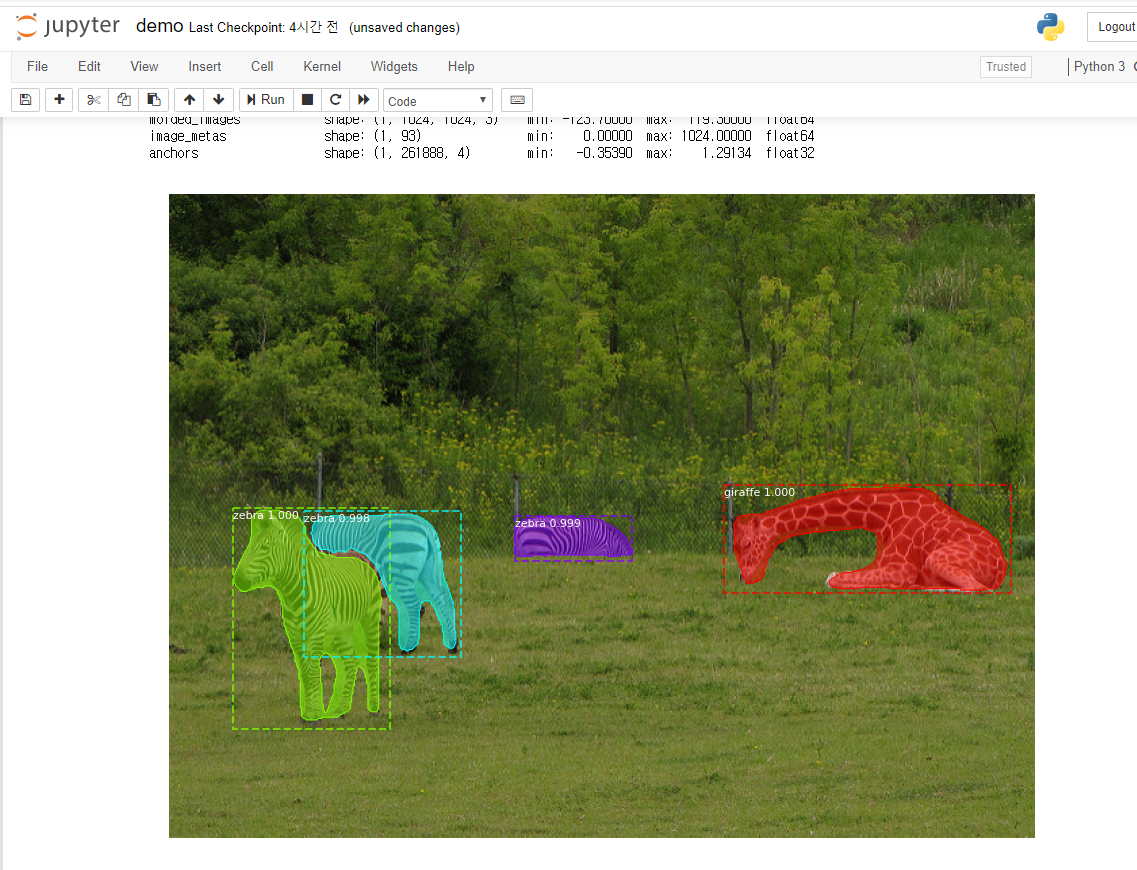
Task: Click the giraffe 1.000 detection label
Action: pyautogui.click(x=759, y=492)
